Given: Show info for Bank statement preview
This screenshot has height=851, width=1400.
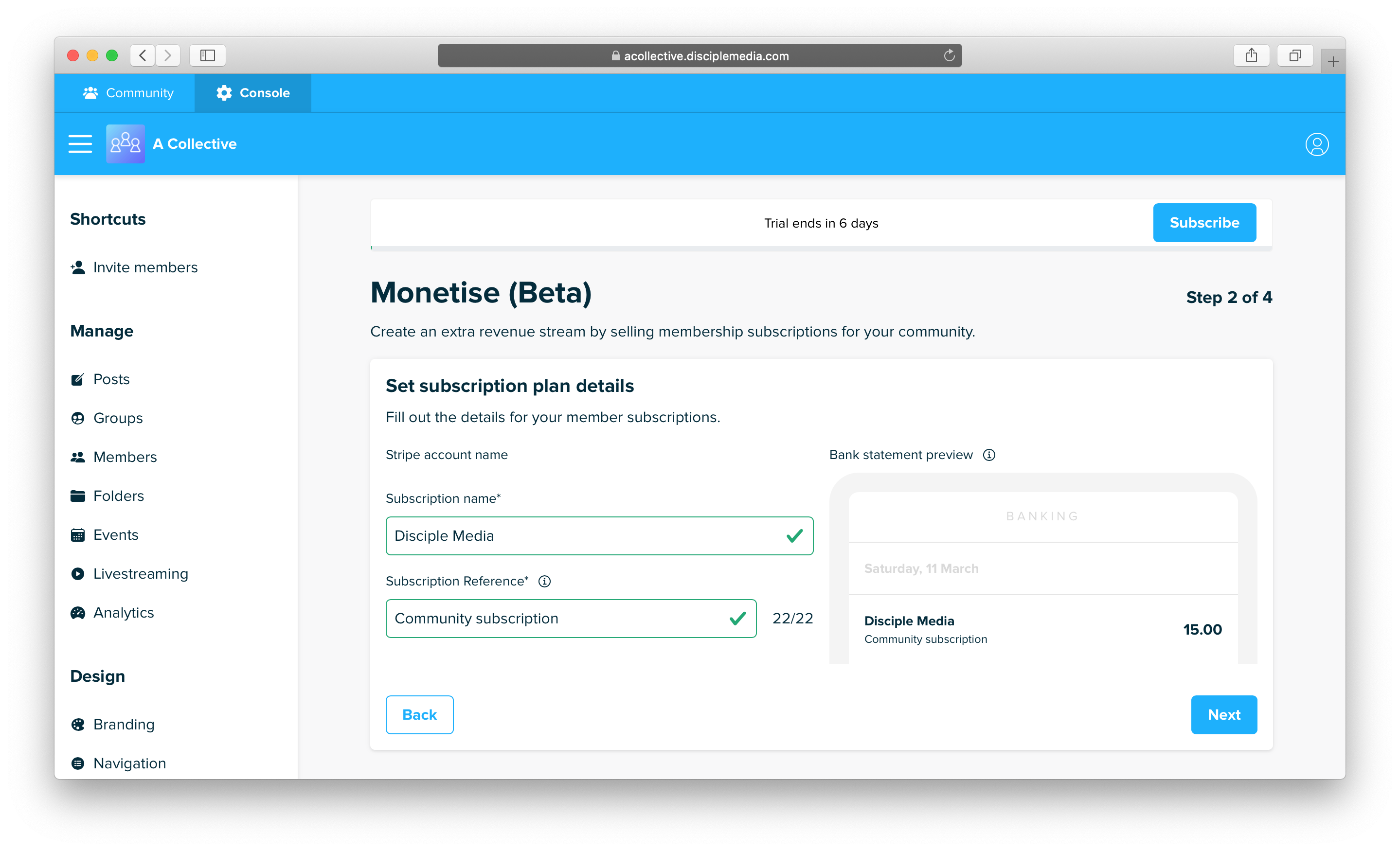Looking at the screenshot, I should tap(989, 455).
